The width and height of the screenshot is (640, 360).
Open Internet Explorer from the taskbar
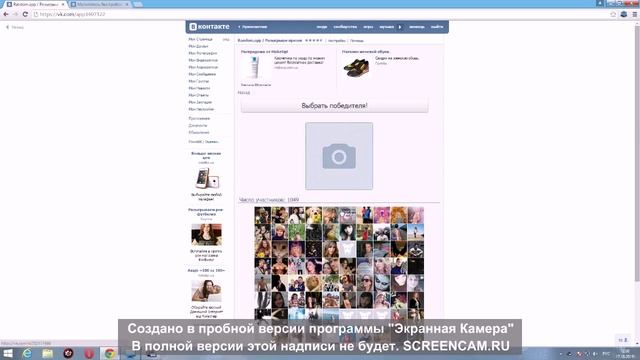point(27,353)
